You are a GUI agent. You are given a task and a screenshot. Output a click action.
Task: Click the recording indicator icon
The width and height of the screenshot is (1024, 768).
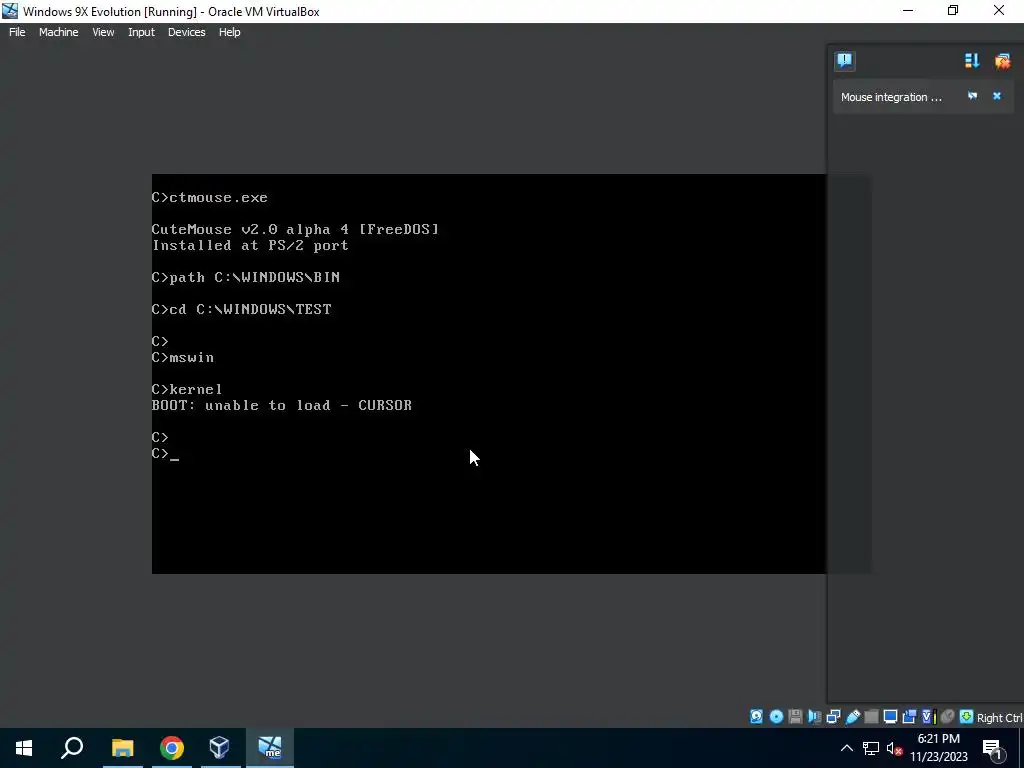pos(909,716)
